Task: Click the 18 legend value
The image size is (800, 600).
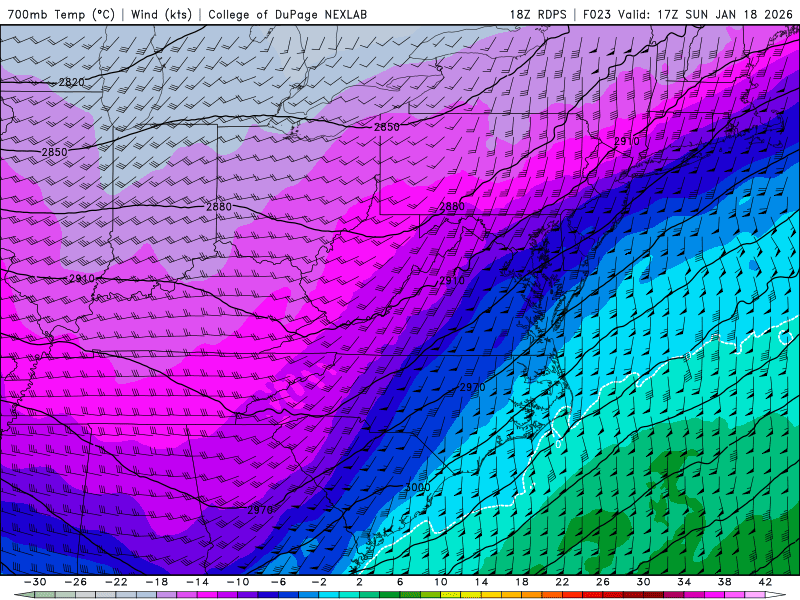Action: point(521,582)
